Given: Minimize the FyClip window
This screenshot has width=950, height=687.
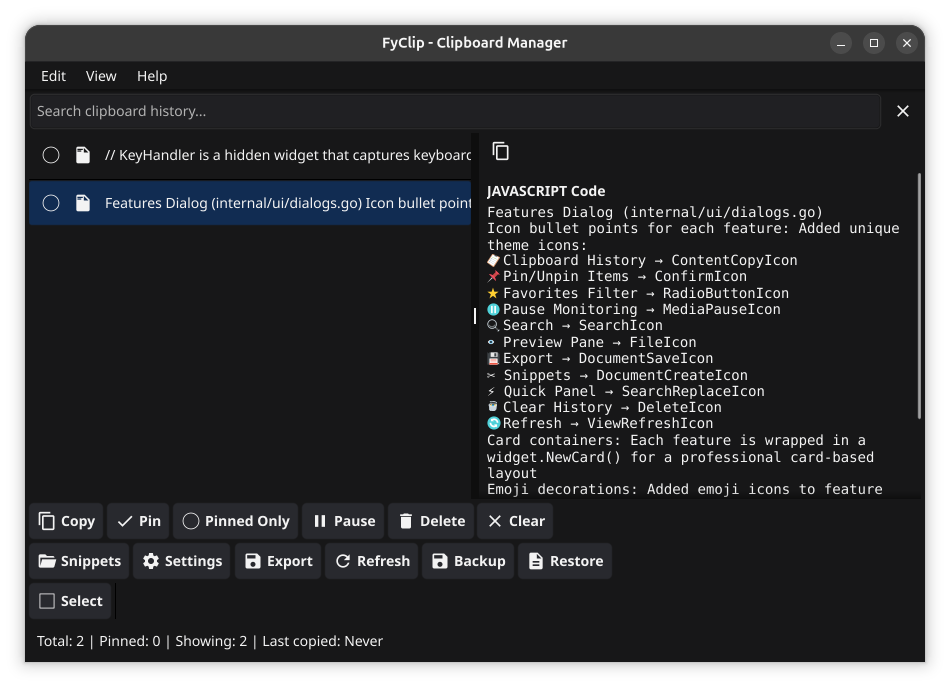Looking at the screenshot, I should [841, 43].
